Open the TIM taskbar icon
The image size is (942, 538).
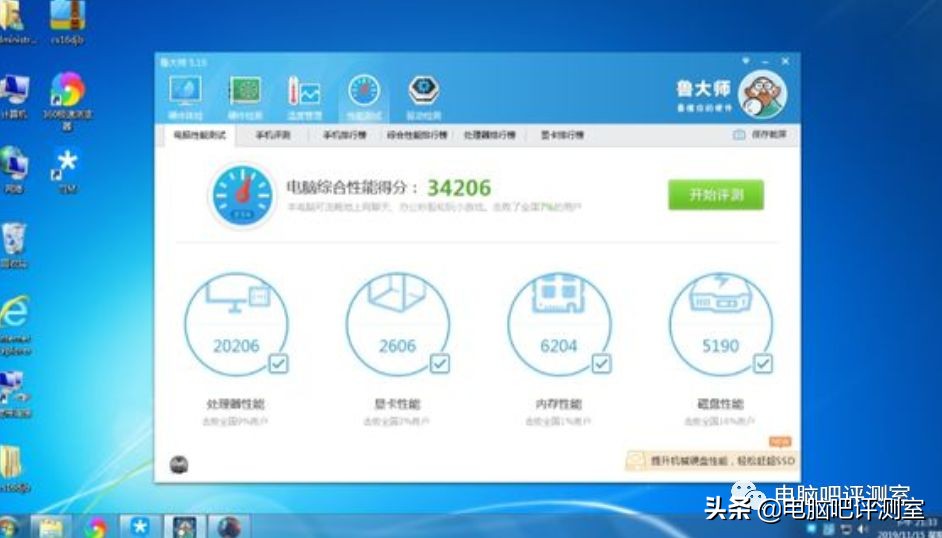[x=140, y=527]
